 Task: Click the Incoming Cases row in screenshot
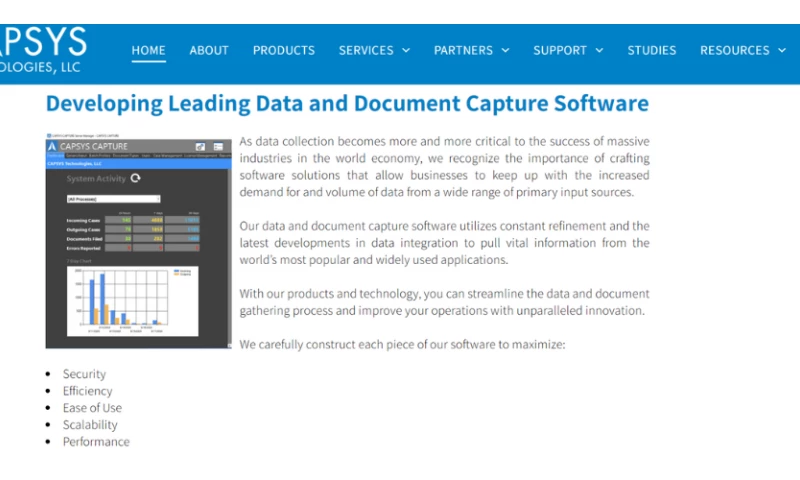pyautogui.click(x=135, y=220)
